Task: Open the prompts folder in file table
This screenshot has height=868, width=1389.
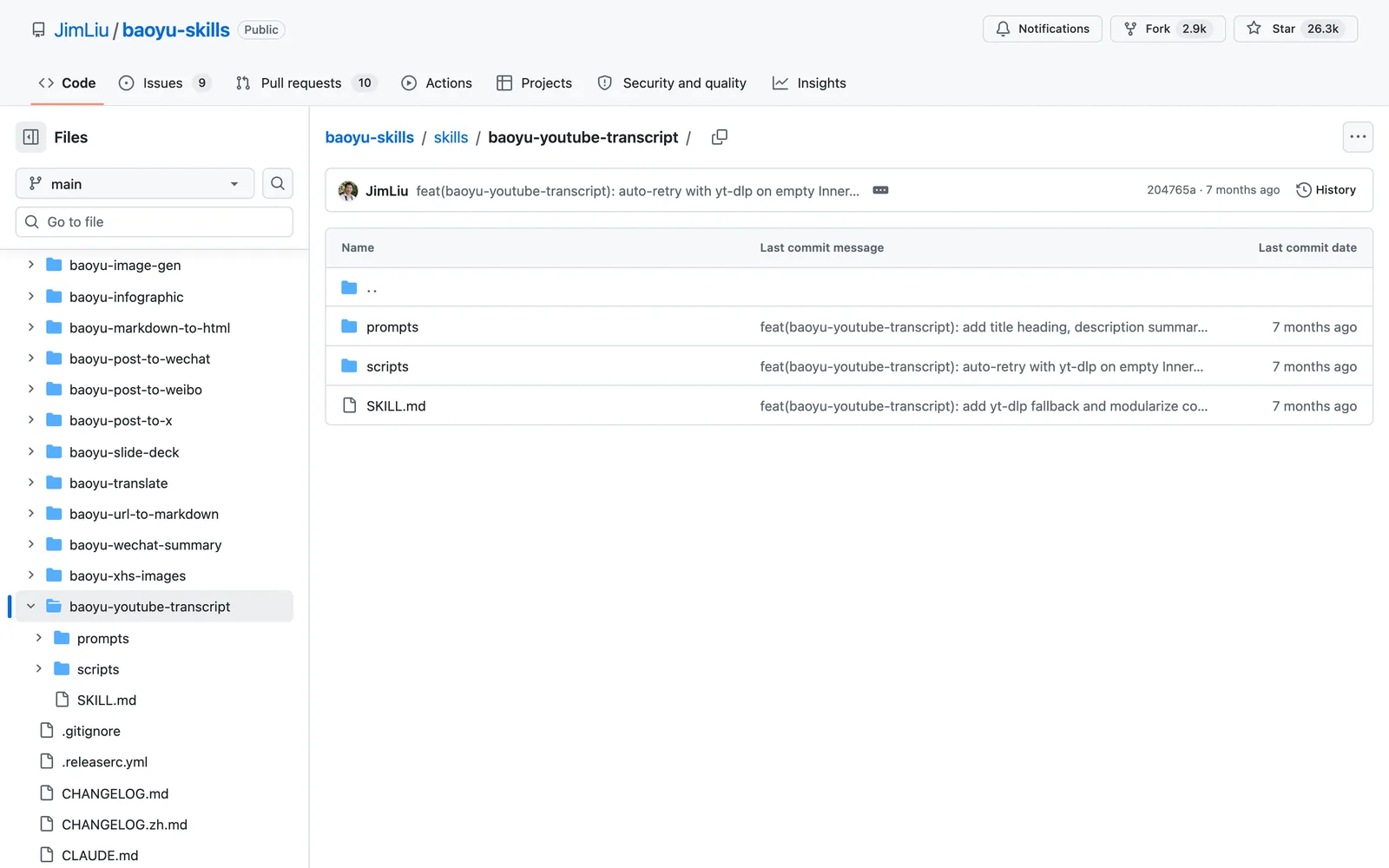Action: (x=392, y=327)
